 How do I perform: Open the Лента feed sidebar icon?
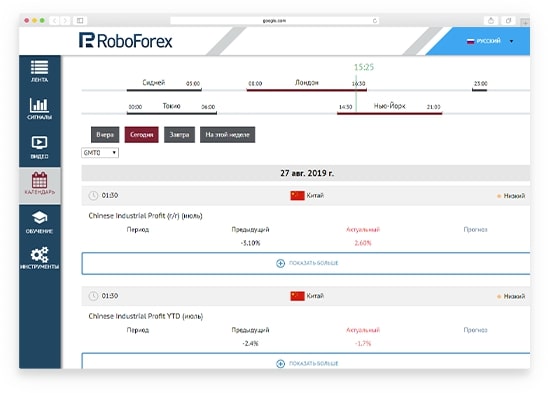(39, 71)
